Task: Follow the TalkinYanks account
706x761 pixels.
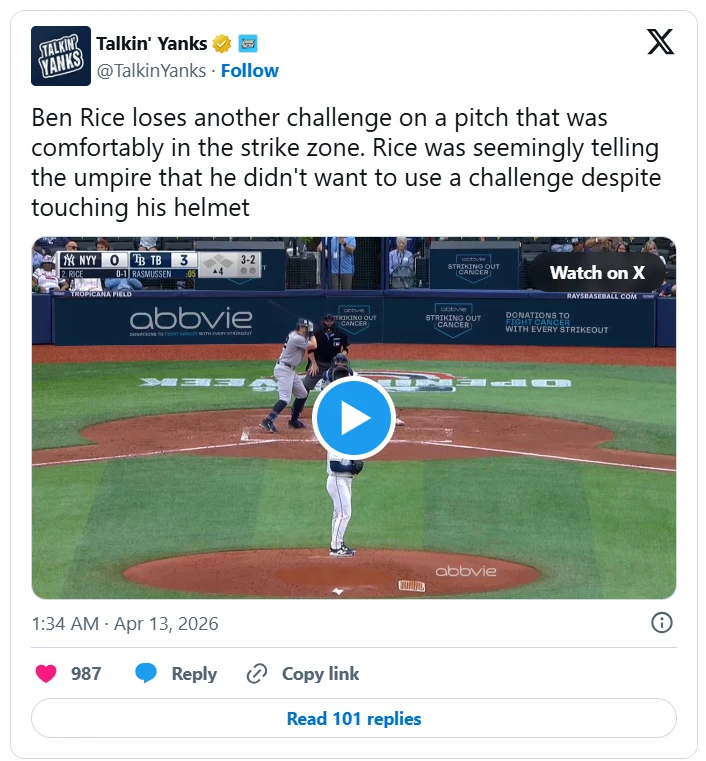Action: pyautogui.click(x=250, y=71)
